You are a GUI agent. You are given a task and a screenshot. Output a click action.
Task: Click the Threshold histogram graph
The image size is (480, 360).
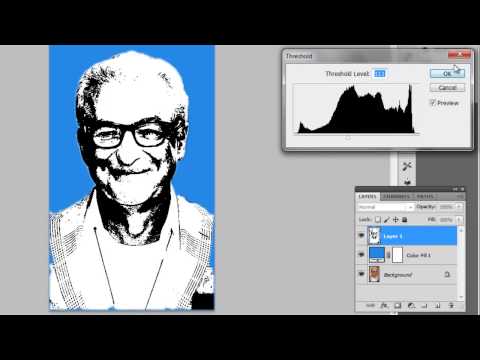point(356,109)
